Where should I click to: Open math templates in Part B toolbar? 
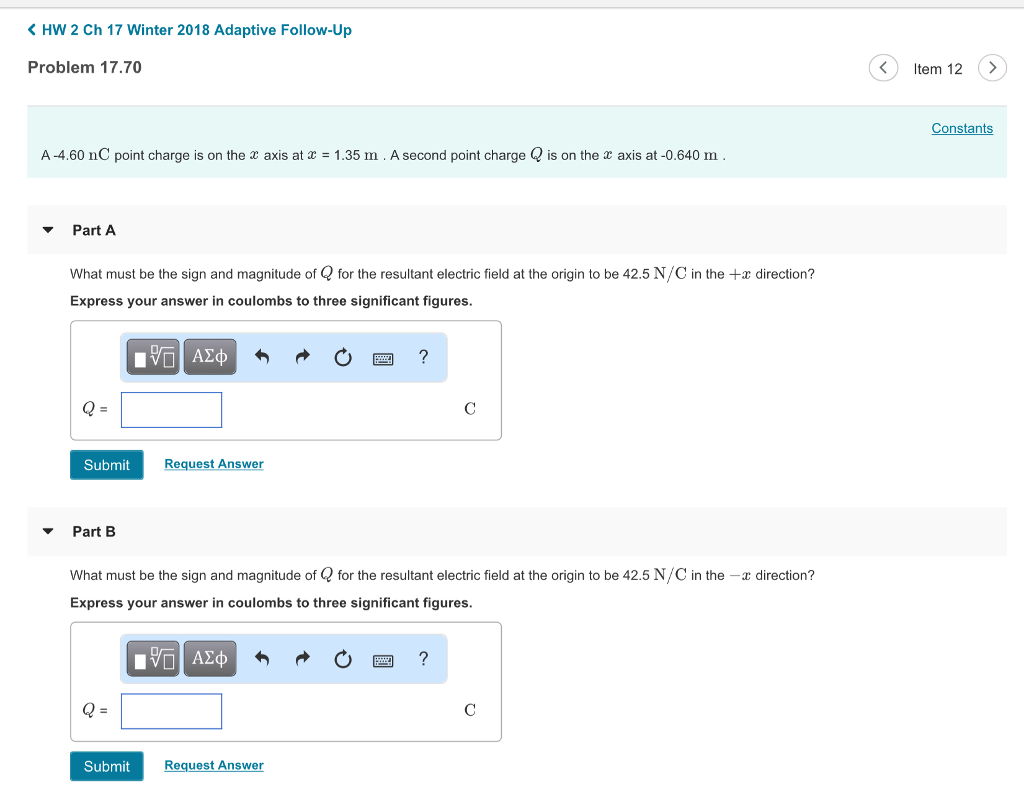pyautogui.click(x=154, y=658)
